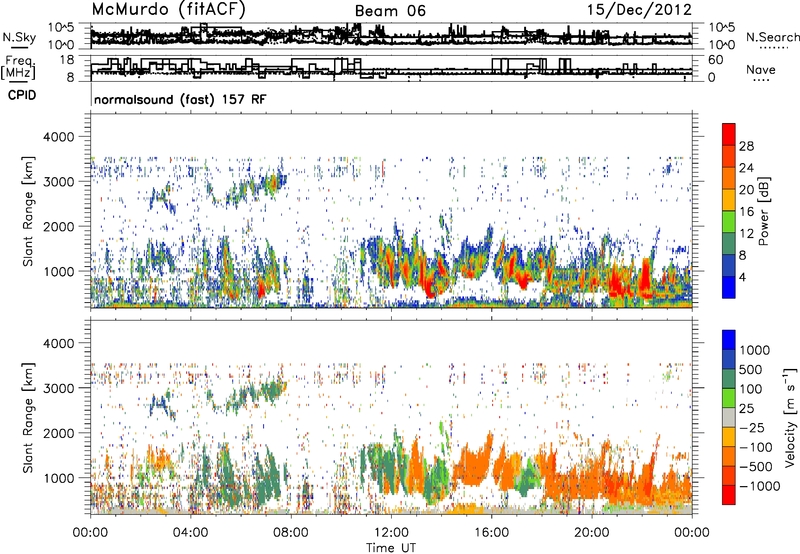Click the "20:00" time tick label
Screen dimensions: 800x554
(x=592, y=533)
